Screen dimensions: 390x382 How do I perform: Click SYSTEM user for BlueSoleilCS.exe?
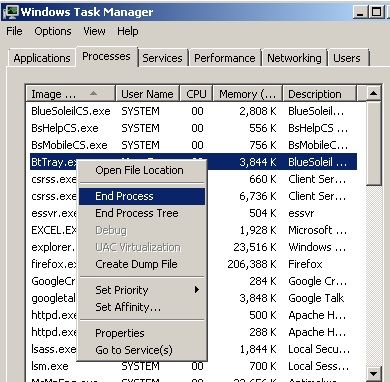(140, 111)
